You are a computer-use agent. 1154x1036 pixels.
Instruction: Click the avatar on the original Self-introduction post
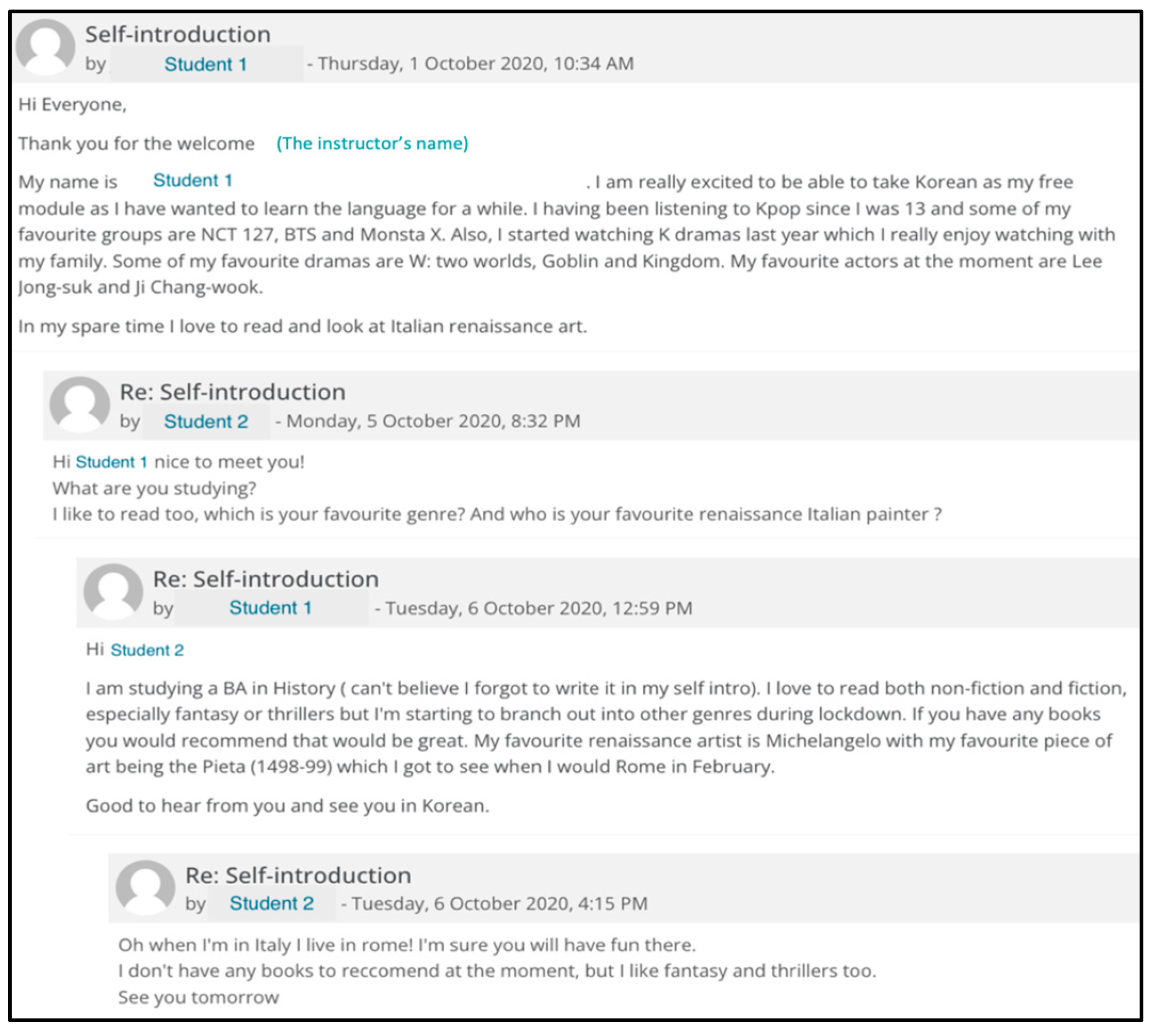coord(45,47)
